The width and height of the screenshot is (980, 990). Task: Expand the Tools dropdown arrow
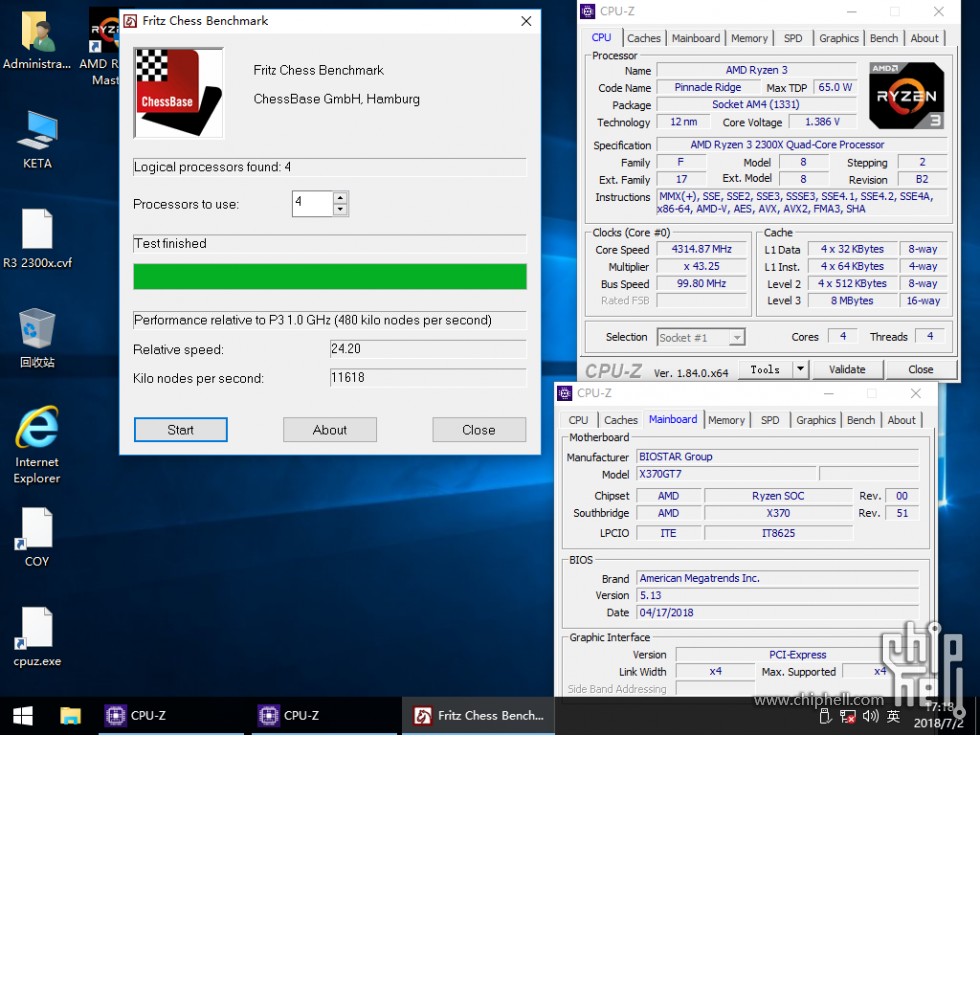[800, 369]
